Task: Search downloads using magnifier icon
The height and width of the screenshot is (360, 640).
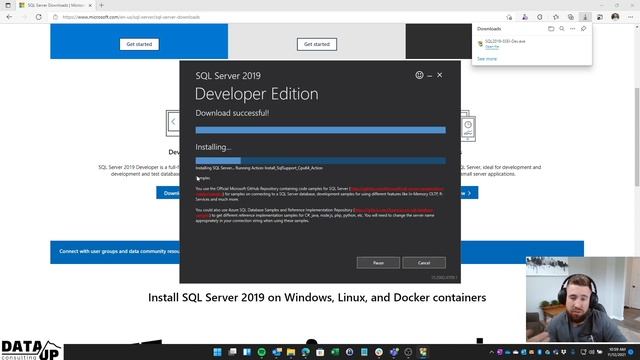Action: pyautogui.click(x=562, y=29)
